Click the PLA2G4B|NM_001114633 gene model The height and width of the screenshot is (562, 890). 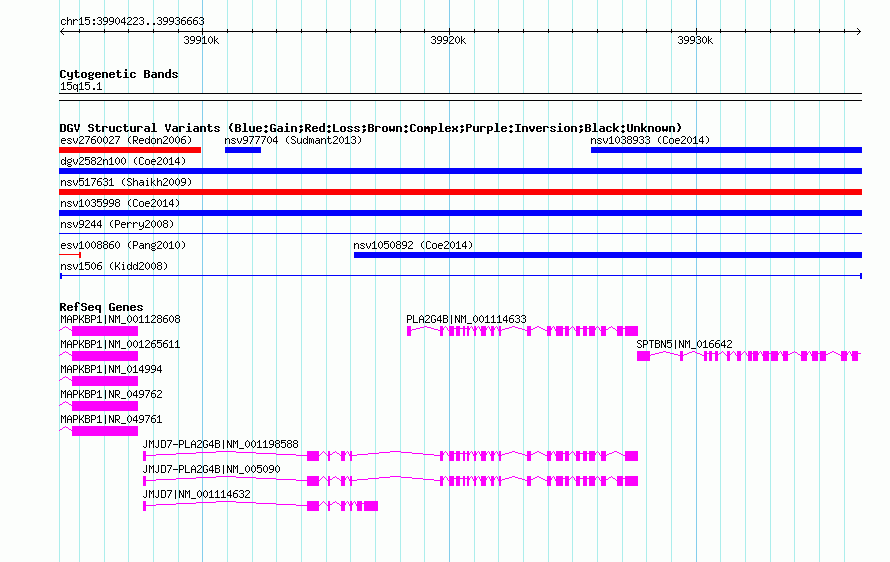point(522,330)
